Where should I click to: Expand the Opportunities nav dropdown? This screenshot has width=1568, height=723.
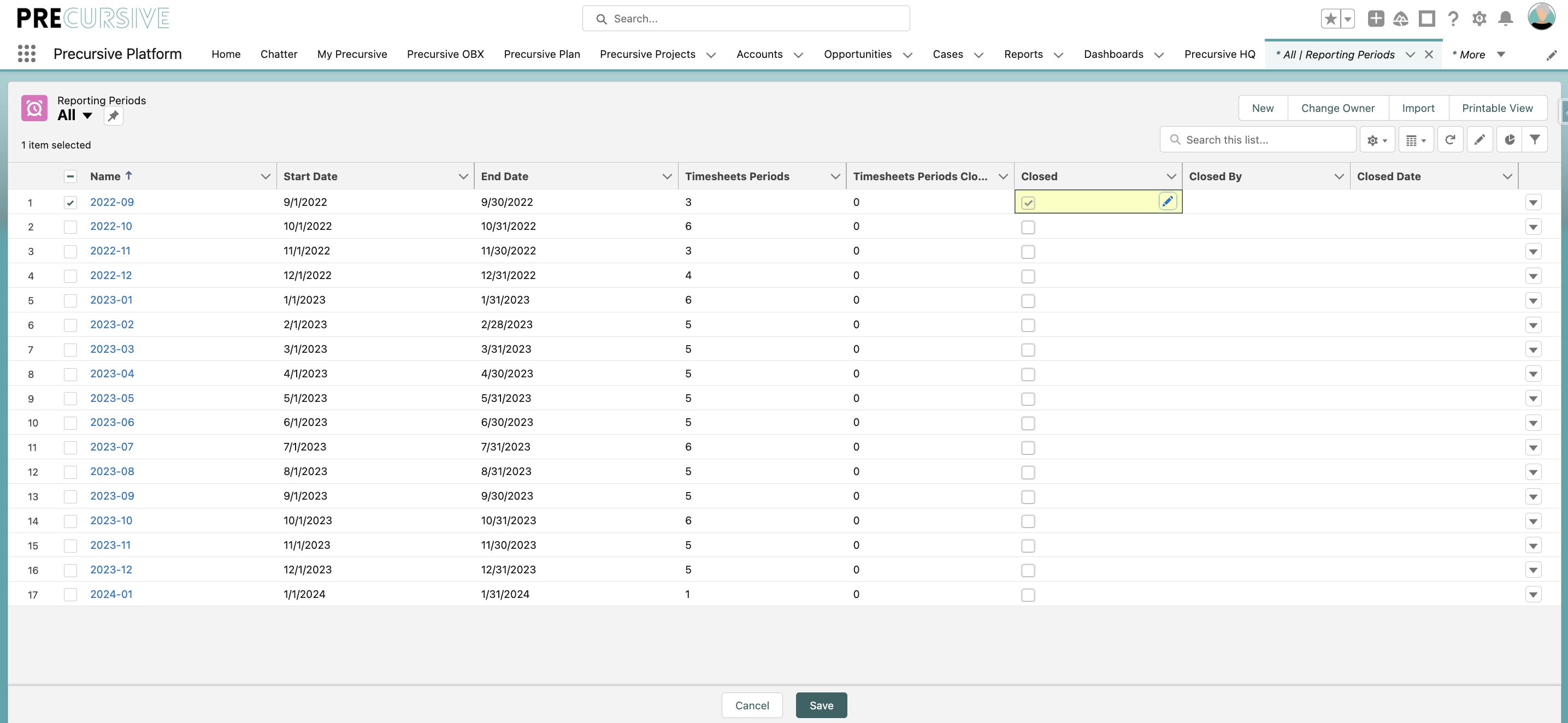[907, 55]
